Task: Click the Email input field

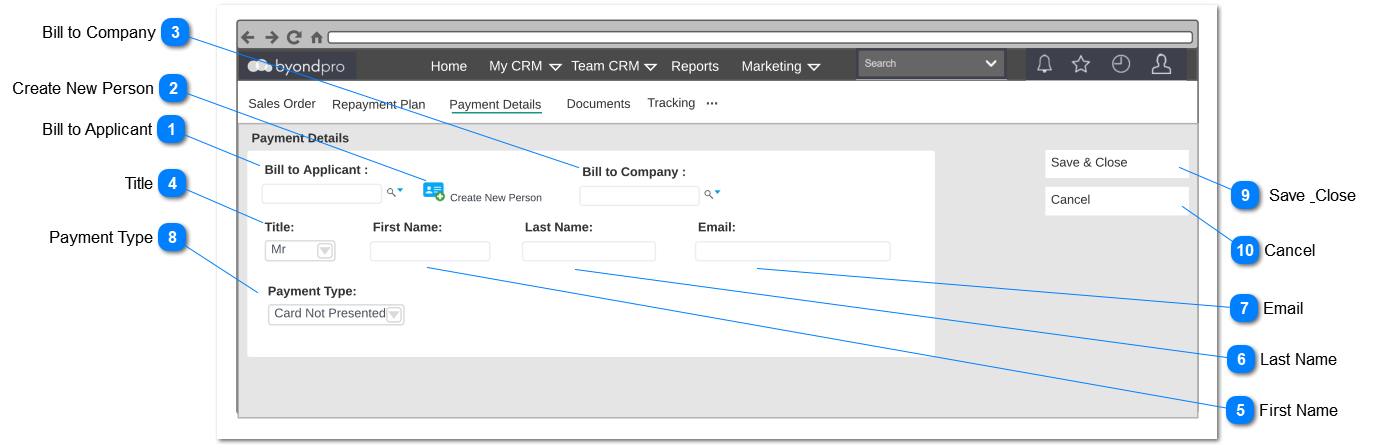Action: [792, 251]
